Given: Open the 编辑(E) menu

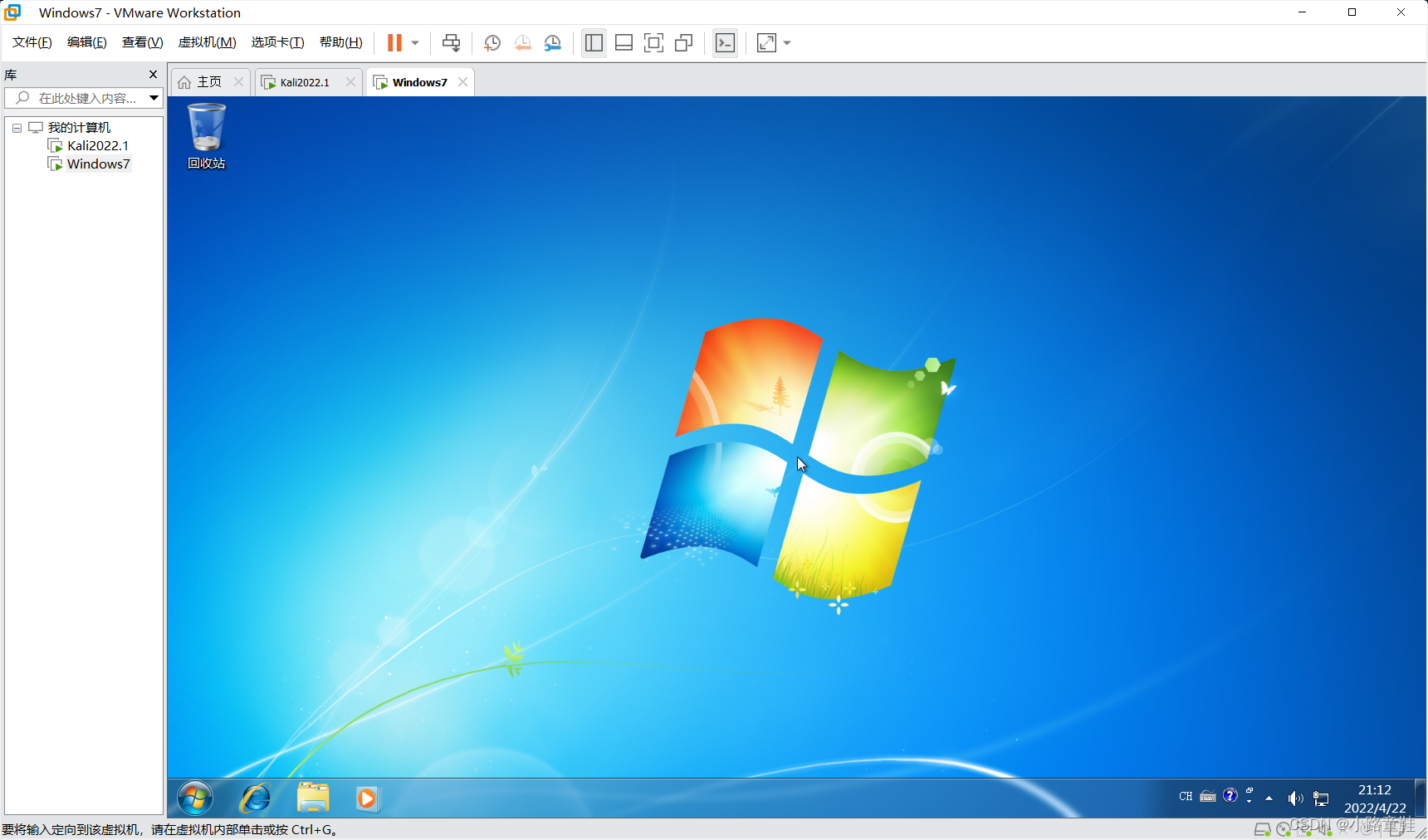Looking at the screenshot, I should click(x=86, y=42).
